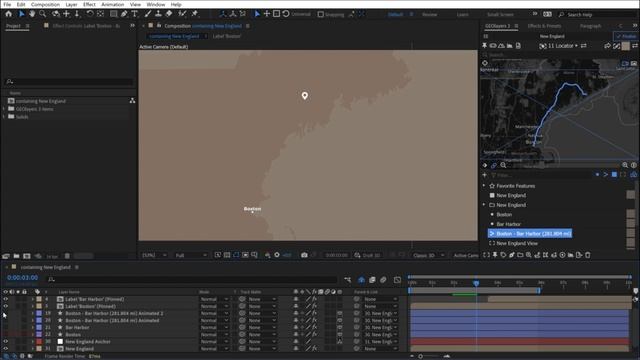
Task: Click the current time indicator in timeline
Action: click(476, 283)
